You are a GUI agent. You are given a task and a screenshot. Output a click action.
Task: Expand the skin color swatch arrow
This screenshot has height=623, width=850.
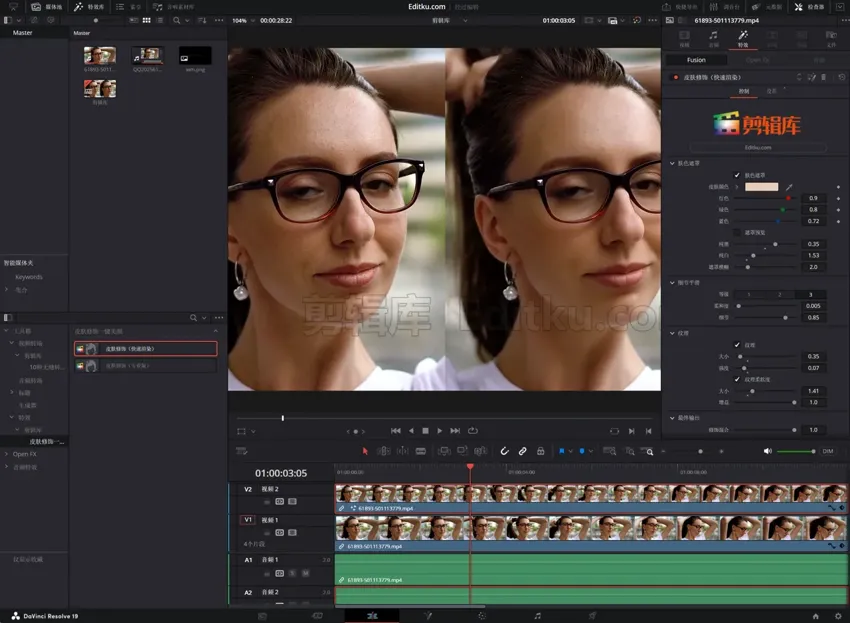[737, 187]
